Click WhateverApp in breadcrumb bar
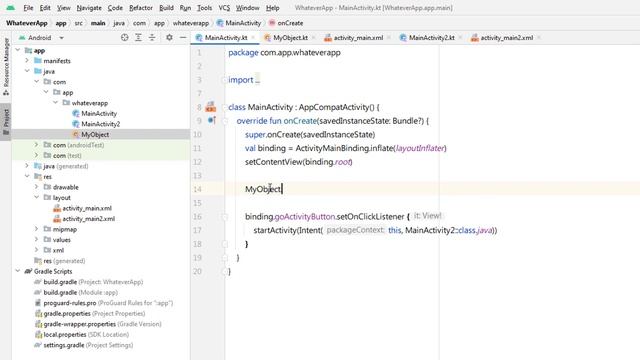 (27, 23)
